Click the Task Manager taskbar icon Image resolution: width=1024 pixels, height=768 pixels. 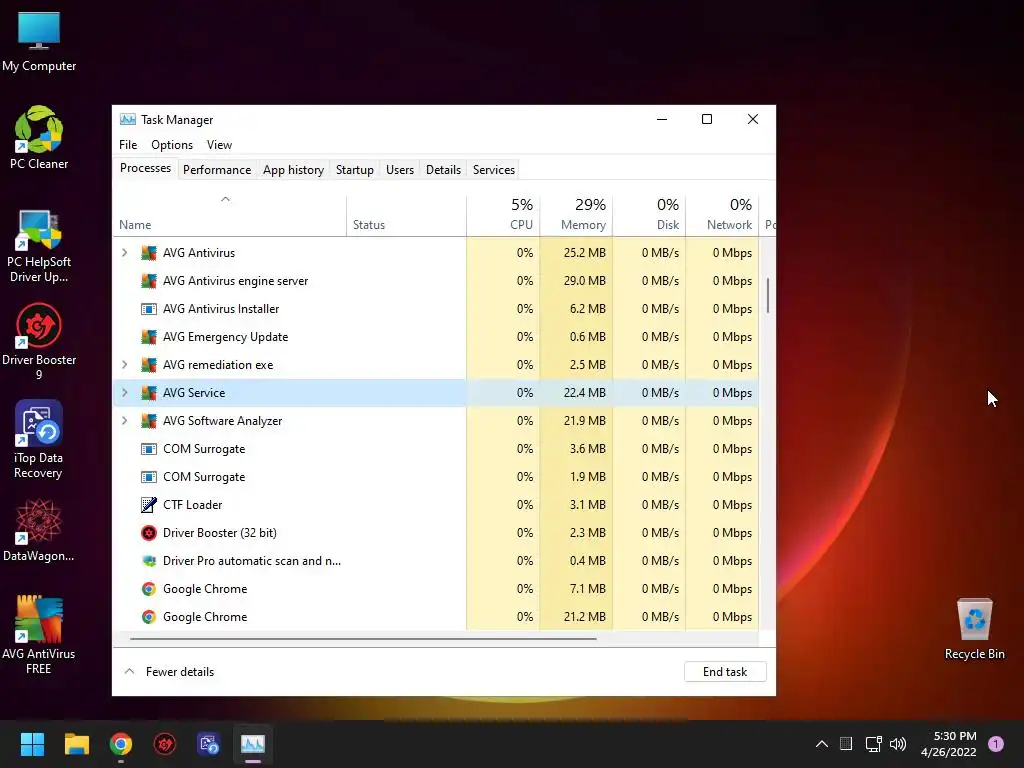253,744
